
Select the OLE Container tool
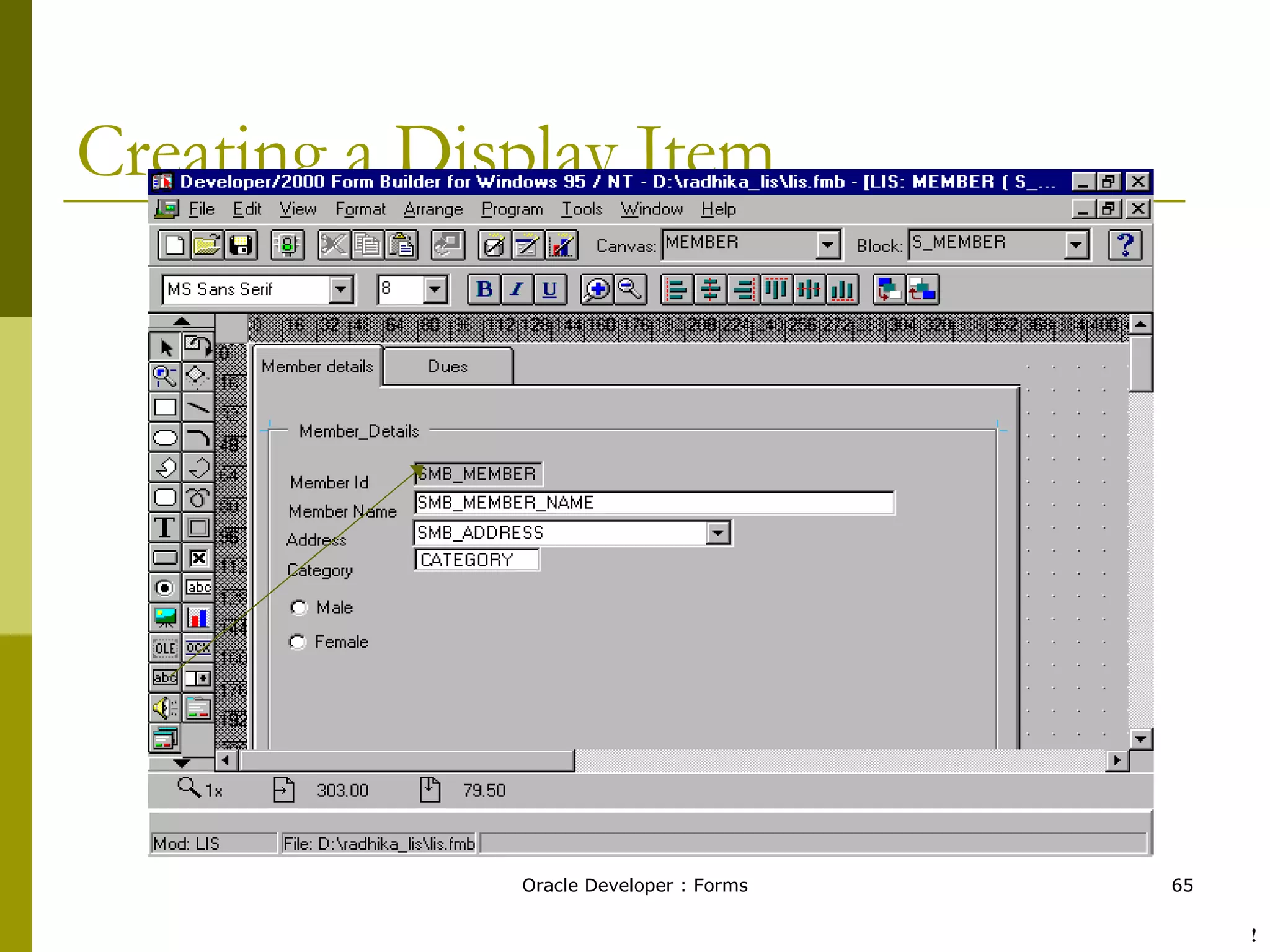[x=165, y=648]
